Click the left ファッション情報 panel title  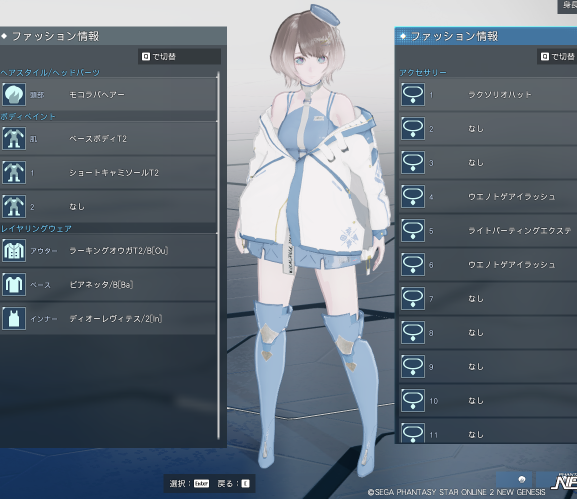pyautogui.click(x=56, y=36)
